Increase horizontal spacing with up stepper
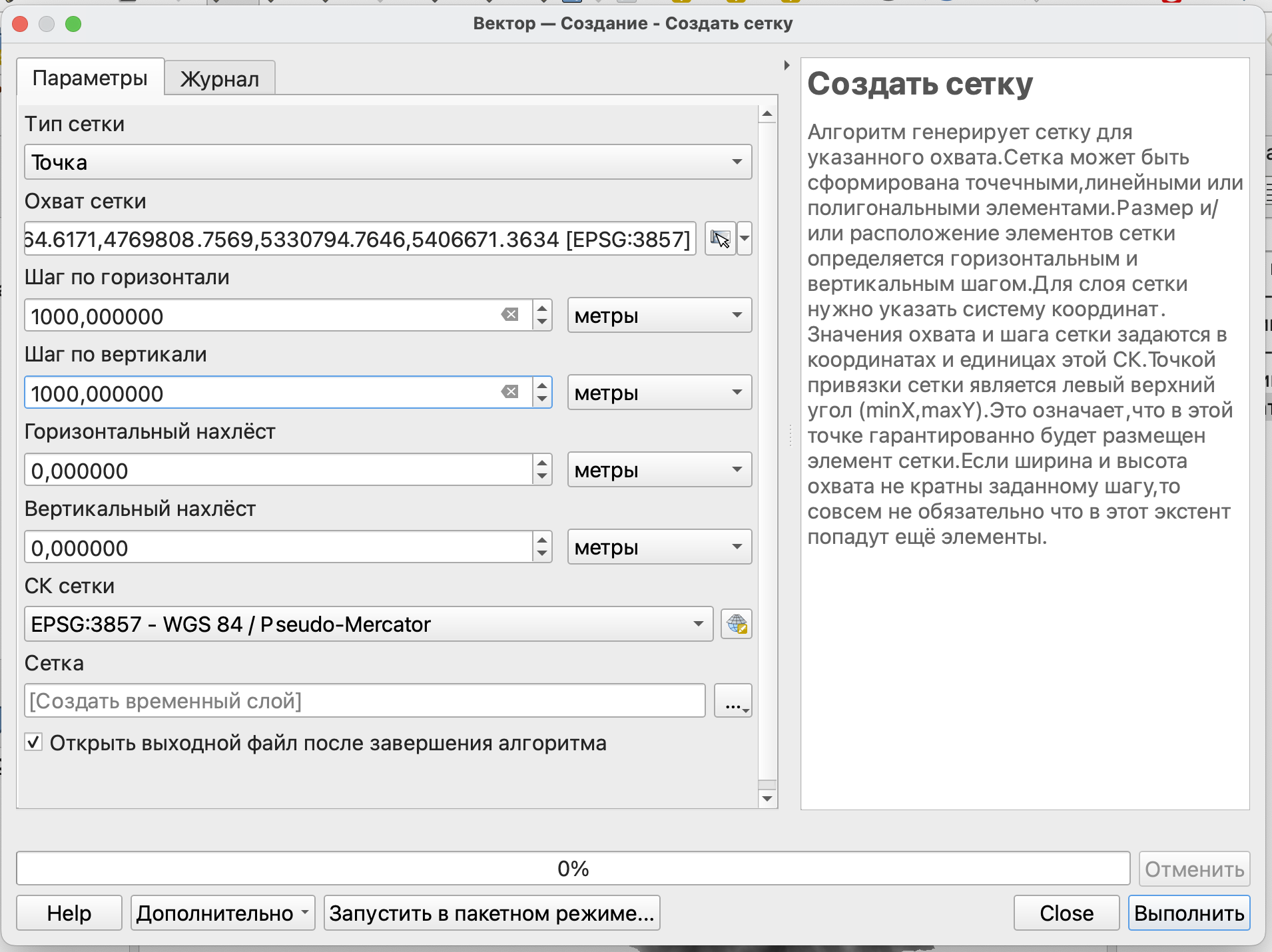Screen dimensions: 1272x952 (x=542, y=308)
